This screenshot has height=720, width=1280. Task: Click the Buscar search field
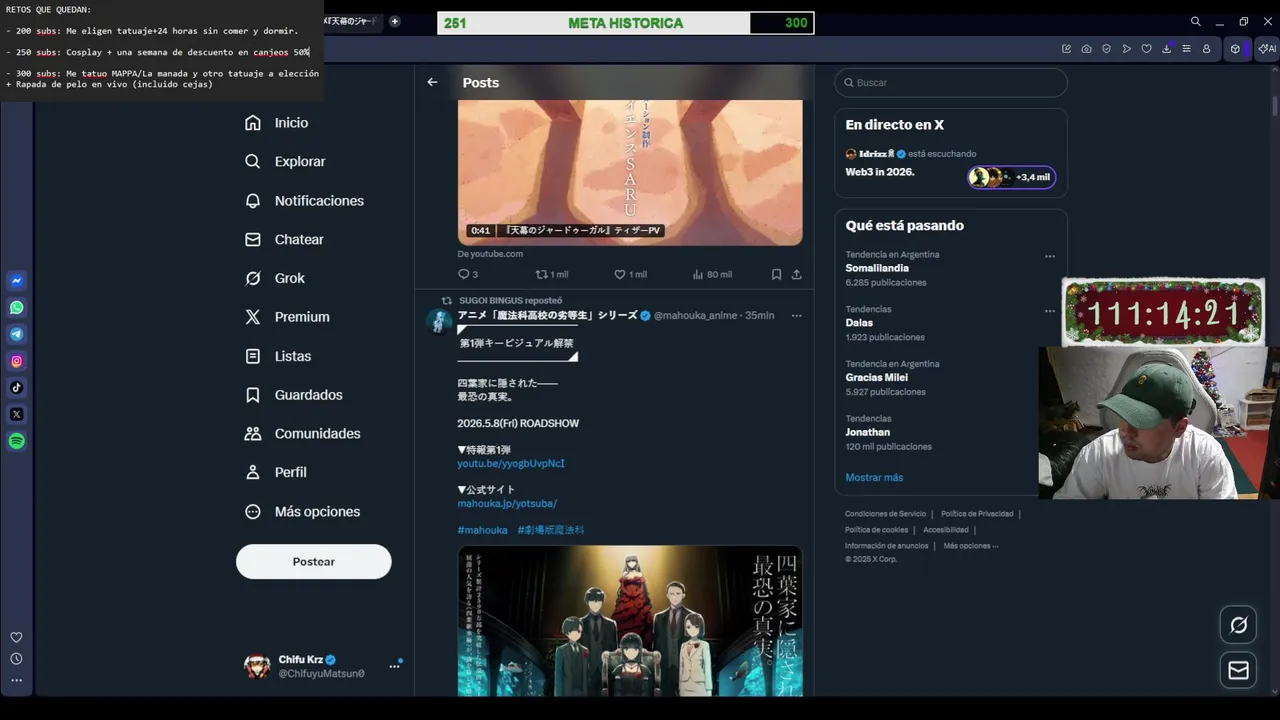pyautogui.click(x=951, y=82)
